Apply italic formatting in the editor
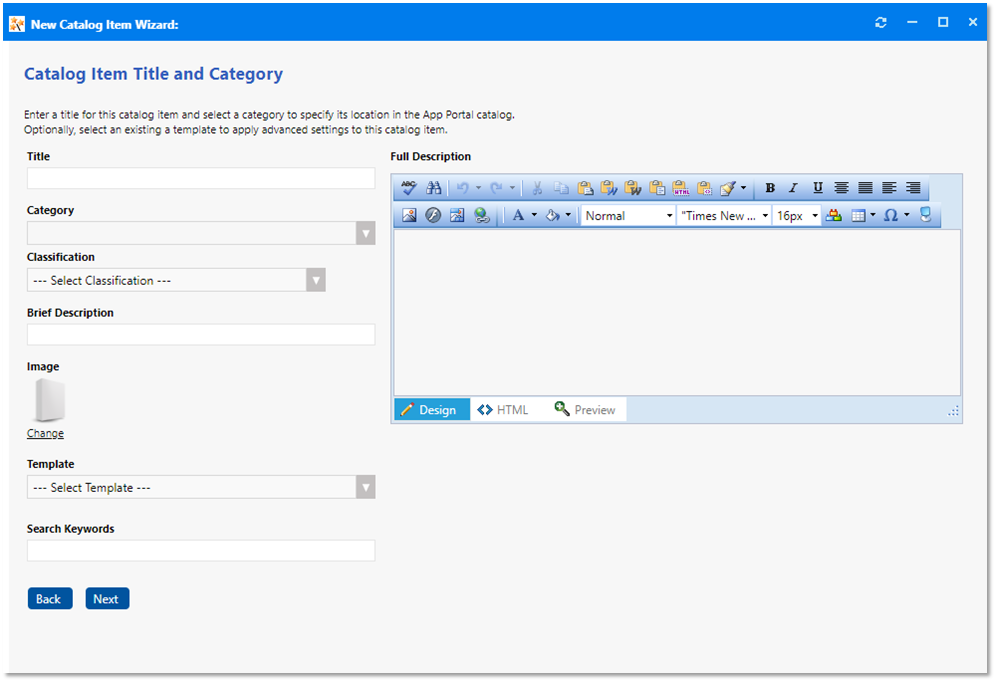Image resolution: width=996 pixels, height=682 pixels. (792, 187)
